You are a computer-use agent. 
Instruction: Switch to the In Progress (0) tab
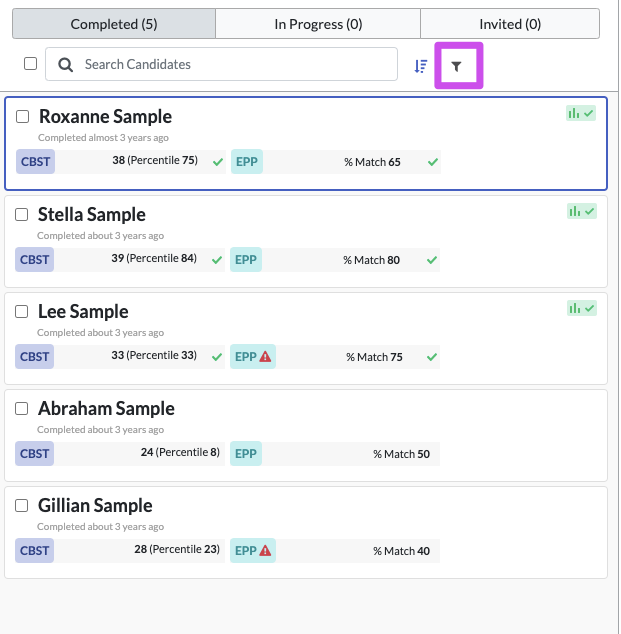pyautogui.click(x=318, y=24)
